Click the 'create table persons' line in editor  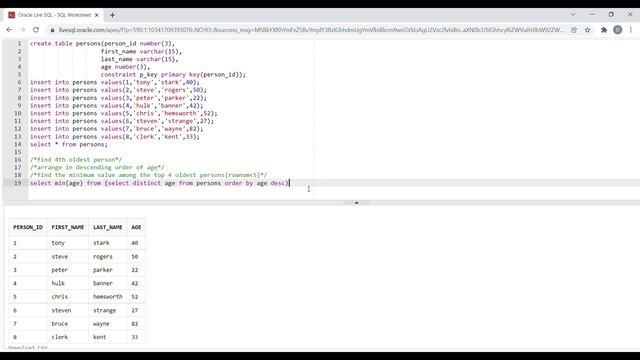[x=102, y=43]
